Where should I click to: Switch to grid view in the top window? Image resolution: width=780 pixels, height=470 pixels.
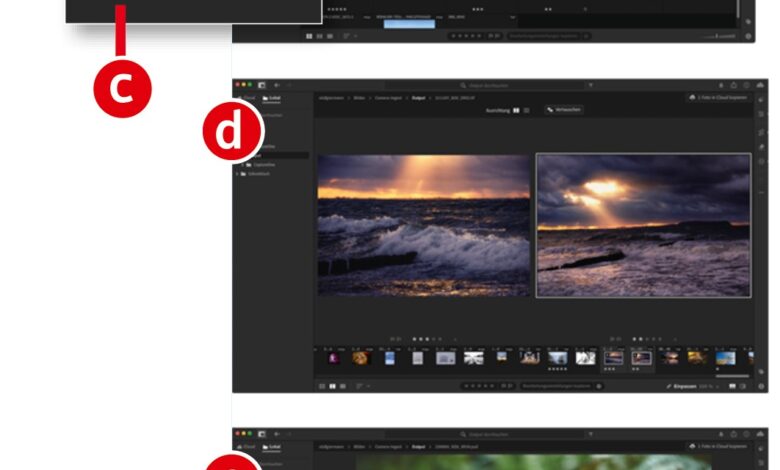coord(309,36)
